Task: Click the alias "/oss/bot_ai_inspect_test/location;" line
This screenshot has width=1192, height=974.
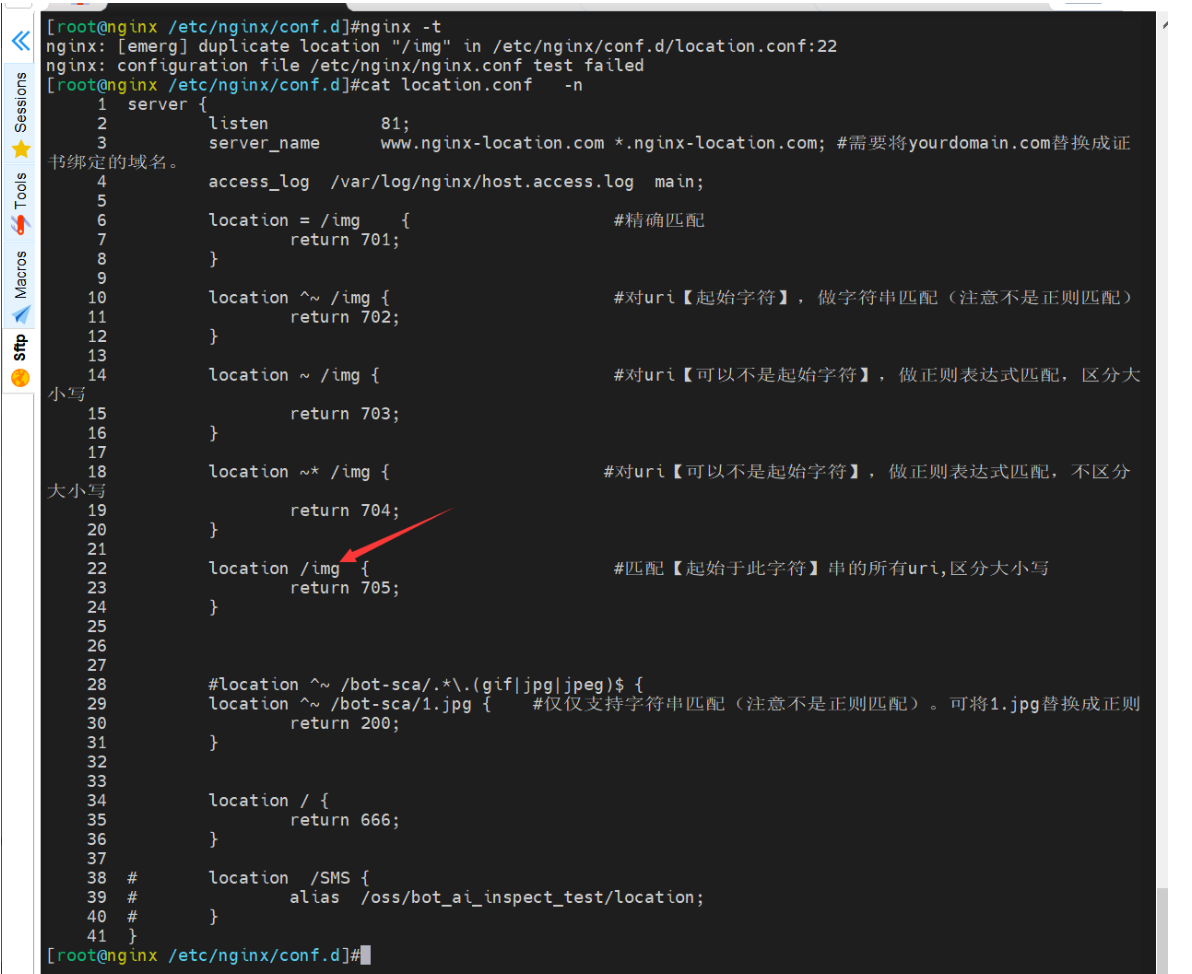Action: click(x=496, y=897)
